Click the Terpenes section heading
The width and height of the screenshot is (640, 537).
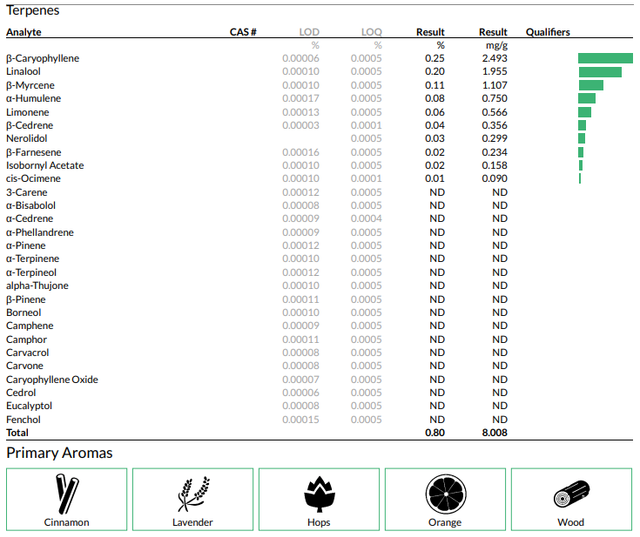33,10
